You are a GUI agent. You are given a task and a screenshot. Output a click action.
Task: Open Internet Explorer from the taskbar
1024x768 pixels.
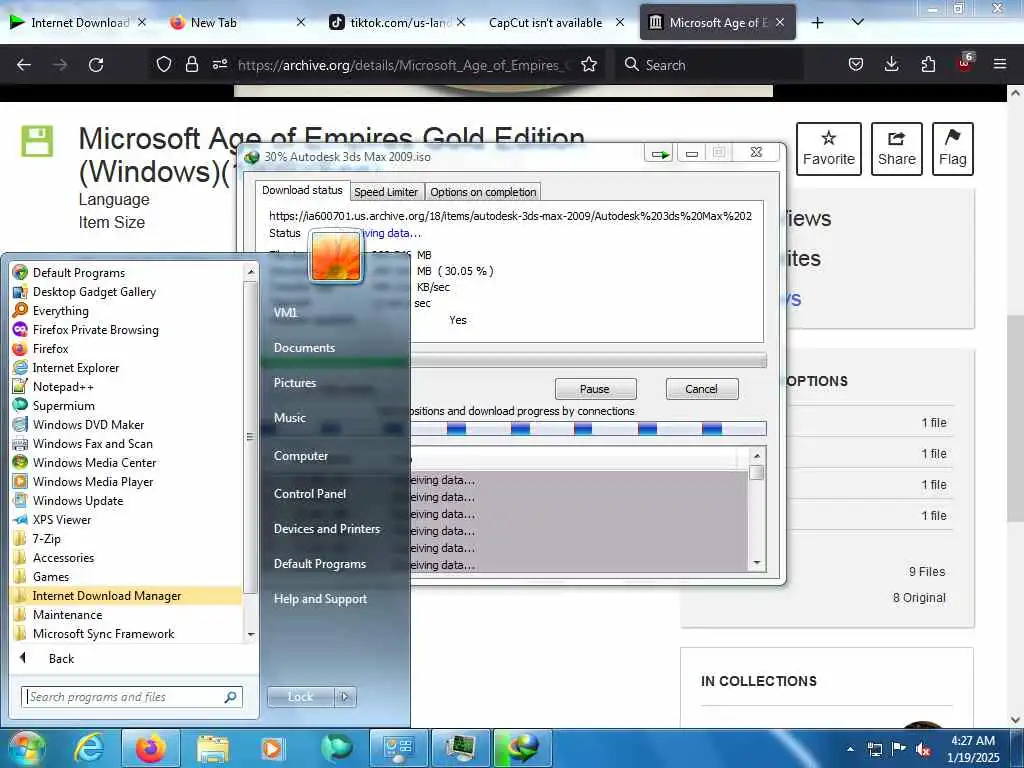tap(88, 748)
